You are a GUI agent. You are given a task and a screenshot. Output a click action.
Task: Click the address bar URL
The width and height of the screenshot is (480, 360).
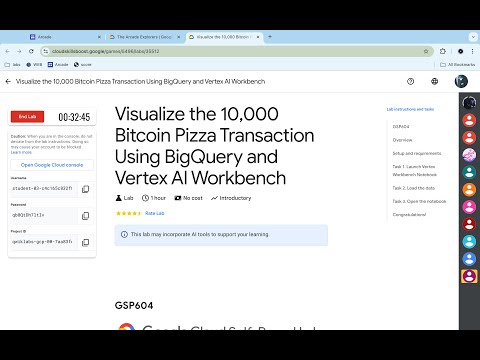click(106, 51)
